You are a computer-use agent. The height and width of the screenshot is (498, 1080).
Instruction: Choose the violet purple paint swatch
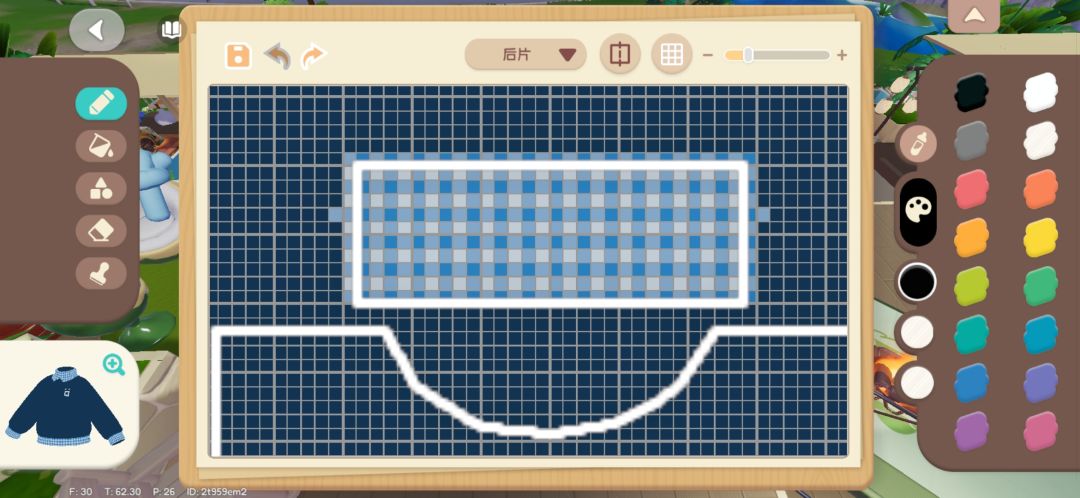(1040, 383)
